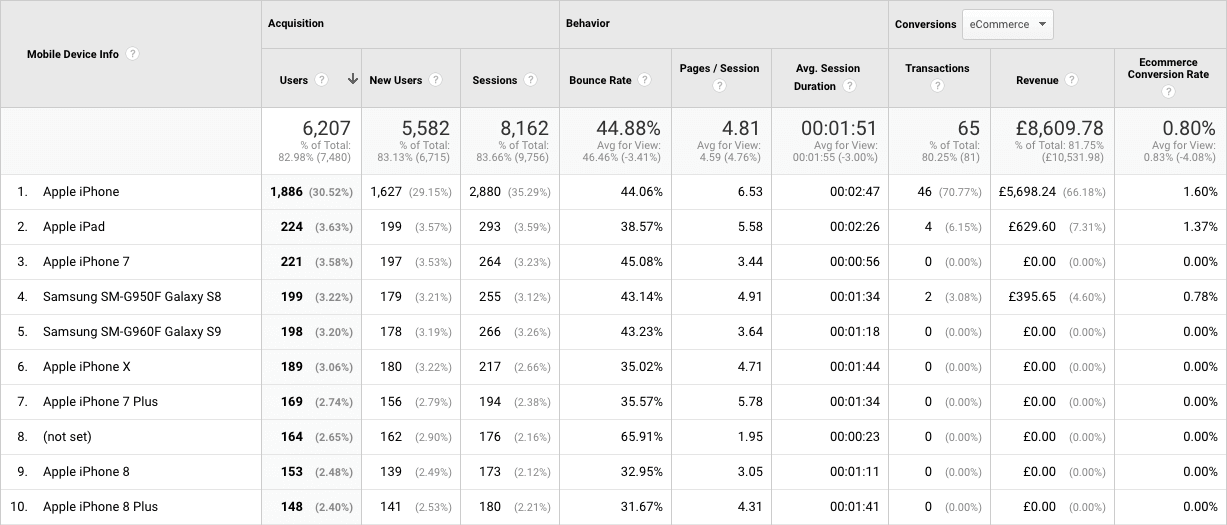
Task: Select the Conversions group label
Action: coord(925,24)
